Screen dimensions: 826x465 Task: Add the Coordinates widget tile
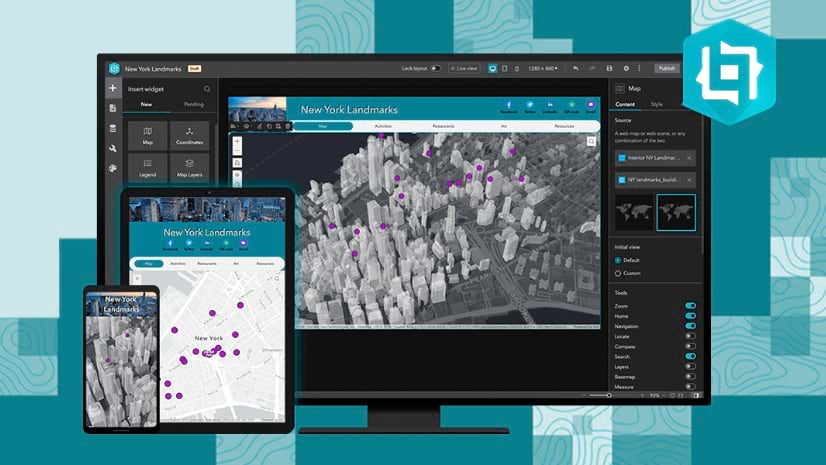click(190, 135)
